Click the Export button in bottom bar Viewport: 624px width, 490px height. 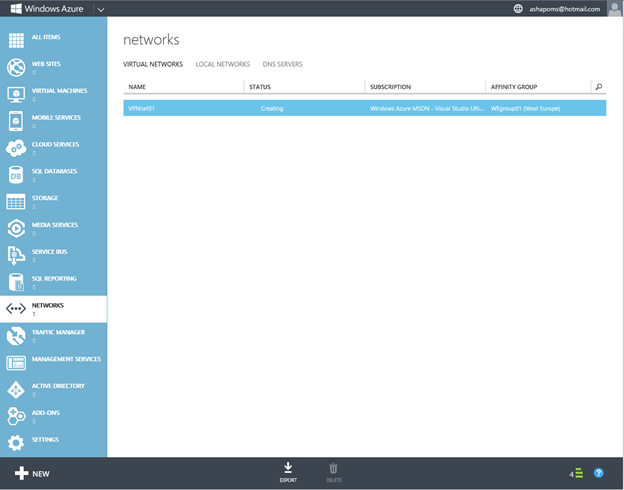pos(288,472)
